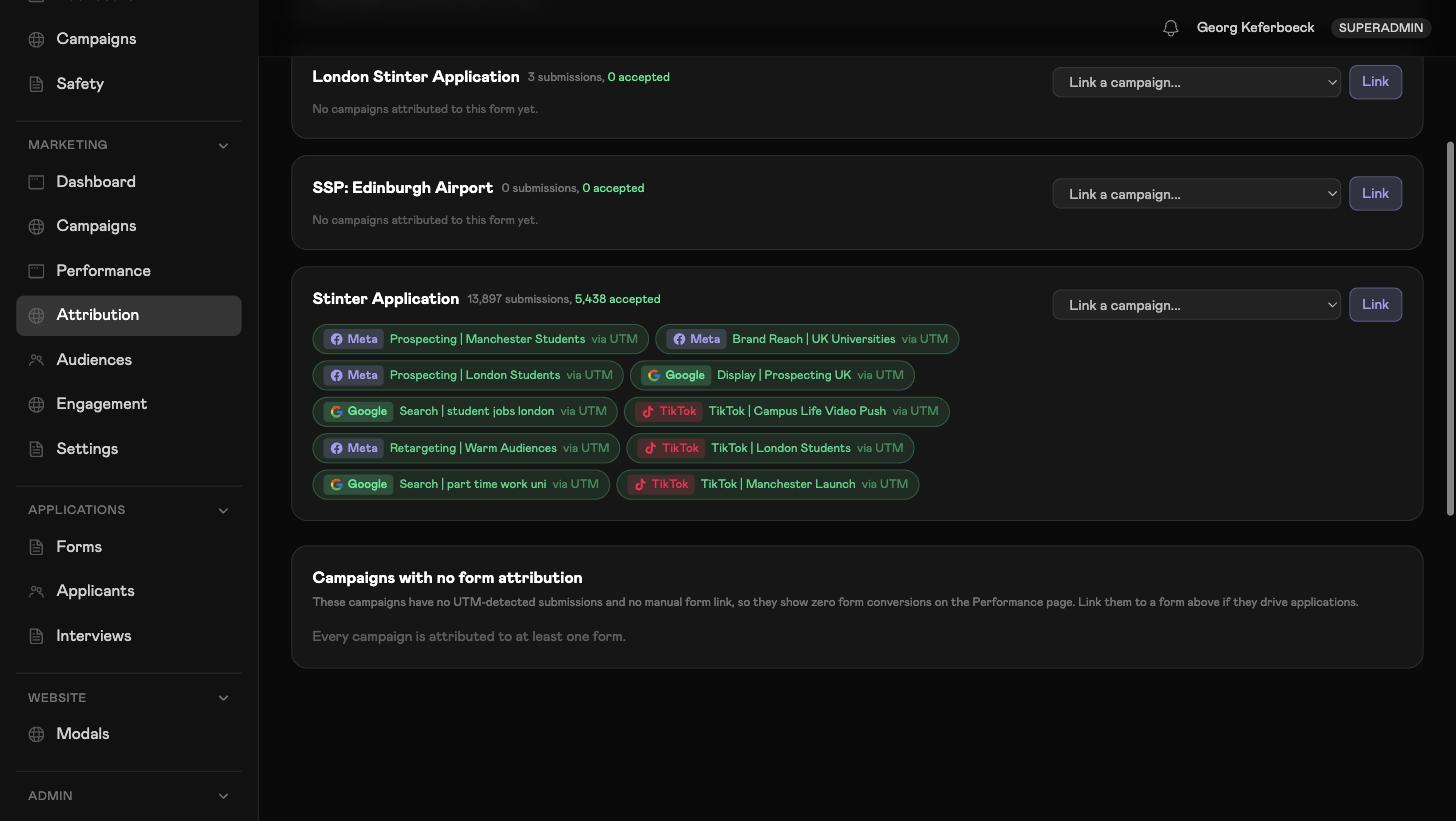Click 'Search | part time work uni' text
Screen dimensions: 1456x821
pyautogui.click(x=473, y=484)
